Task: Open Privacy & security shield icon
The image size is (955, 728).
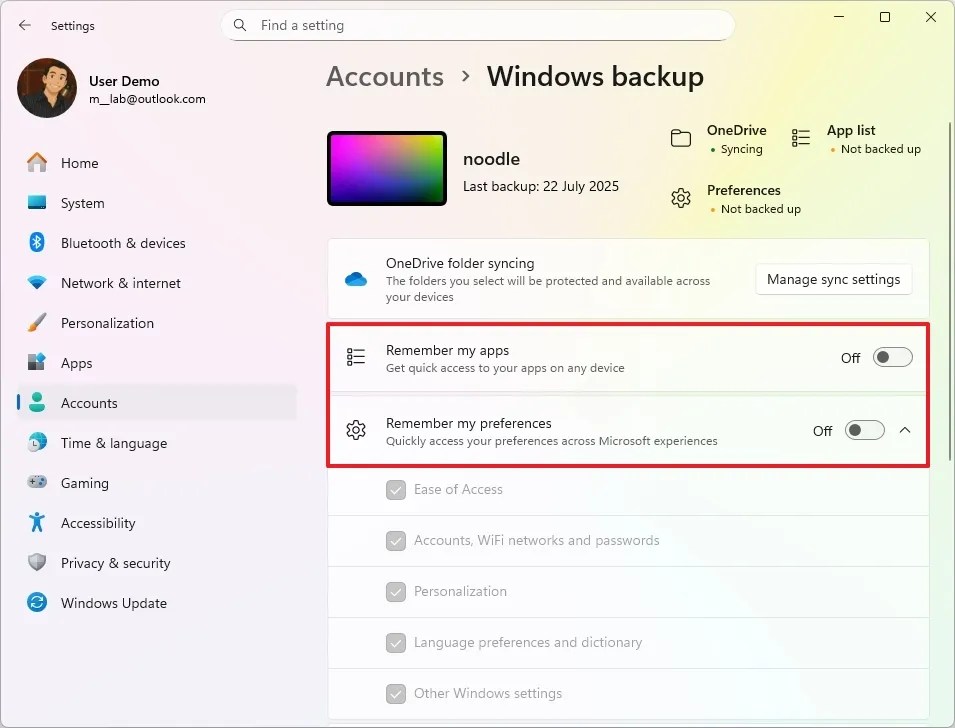Action: tap(35, 563)
